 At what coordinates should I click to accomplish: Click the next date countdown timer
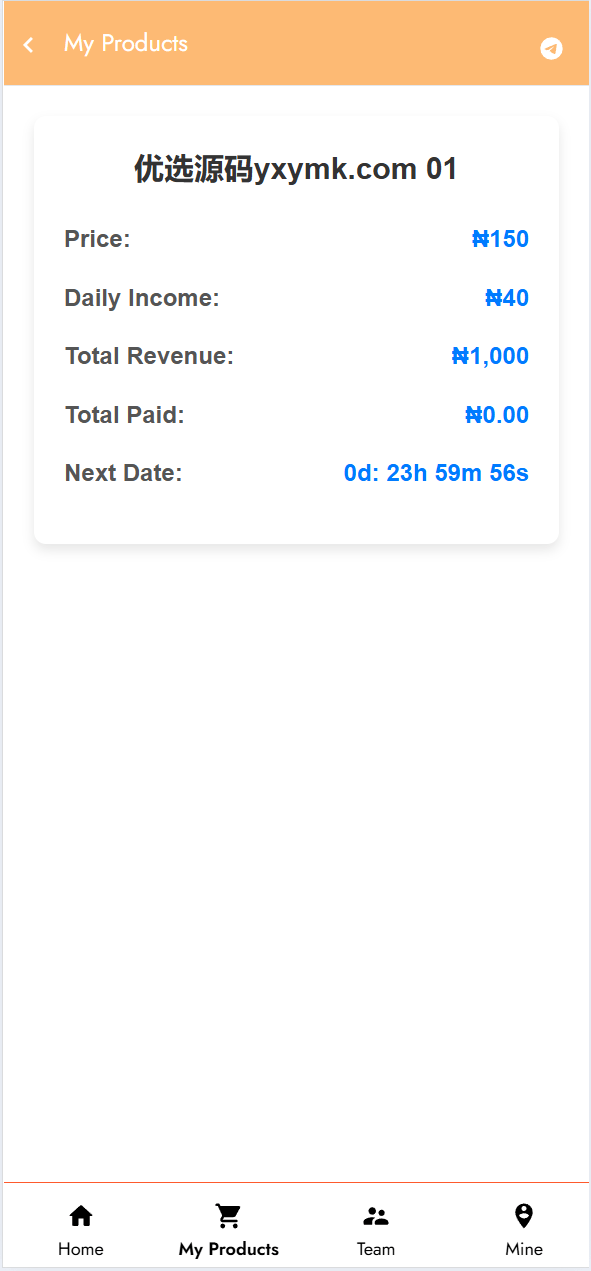point(436,473)
